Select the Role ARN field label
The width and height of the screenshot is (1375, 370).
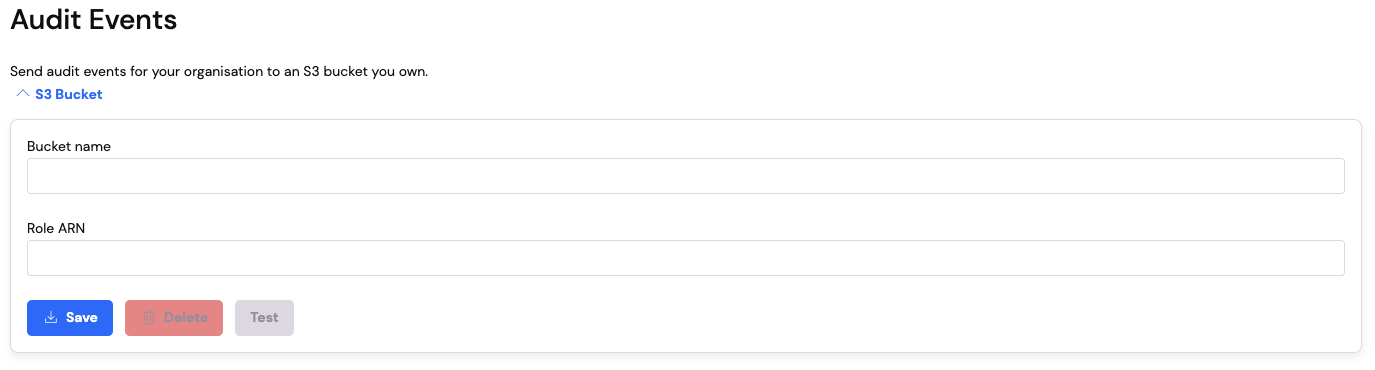(56, 228)
